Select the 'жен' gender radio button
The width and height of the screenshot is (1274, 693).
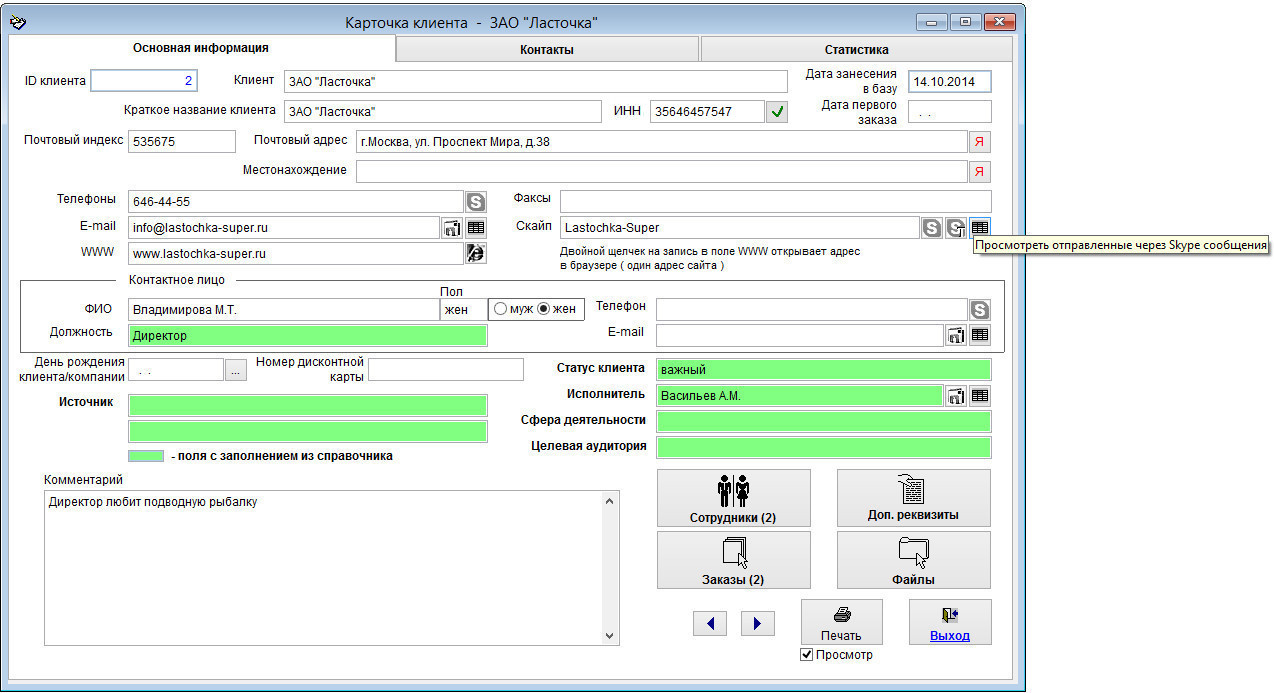click(544, 309)
